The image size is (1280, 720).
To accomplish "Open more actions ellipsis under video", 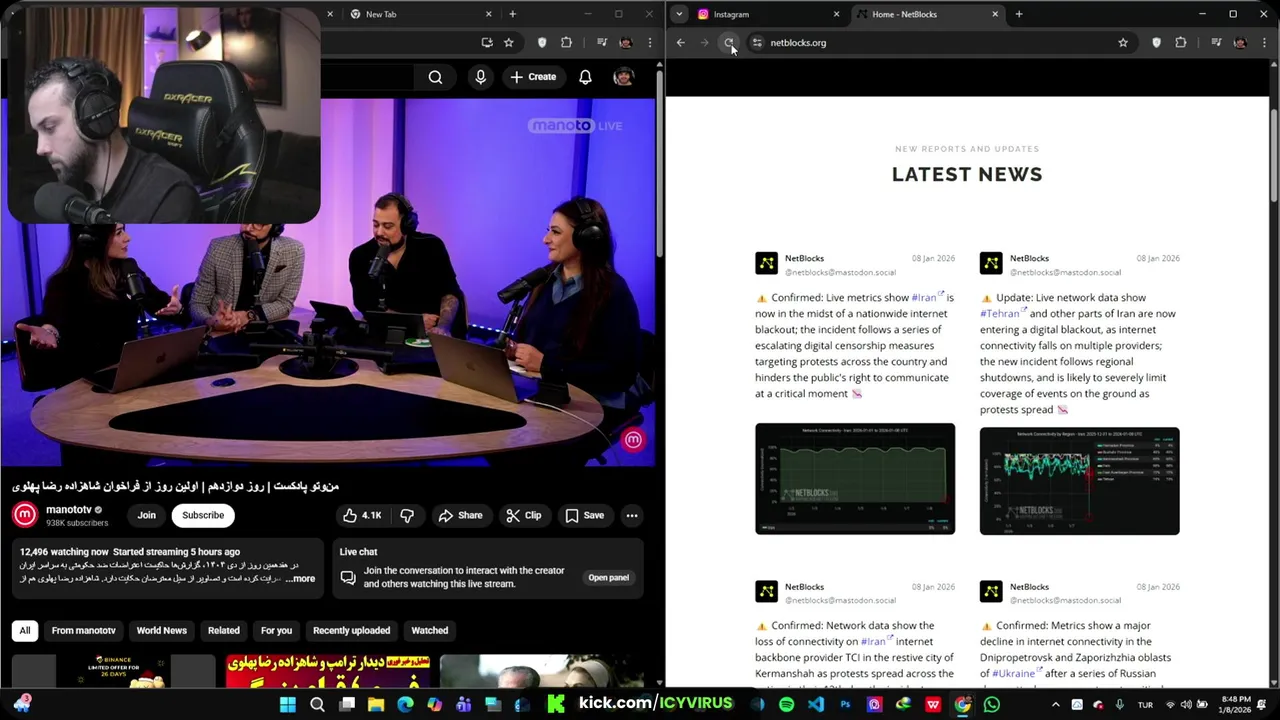I will [632, 515].
